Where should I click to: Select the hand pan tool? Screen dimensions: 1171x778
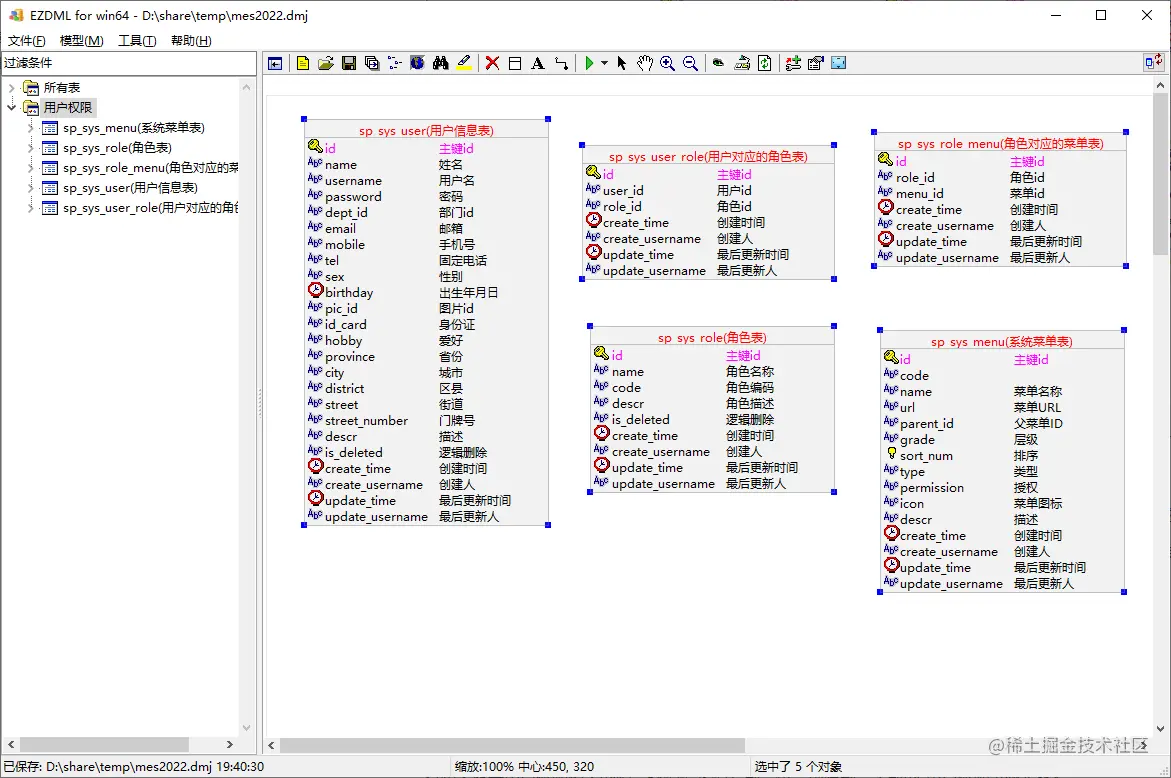644,63
